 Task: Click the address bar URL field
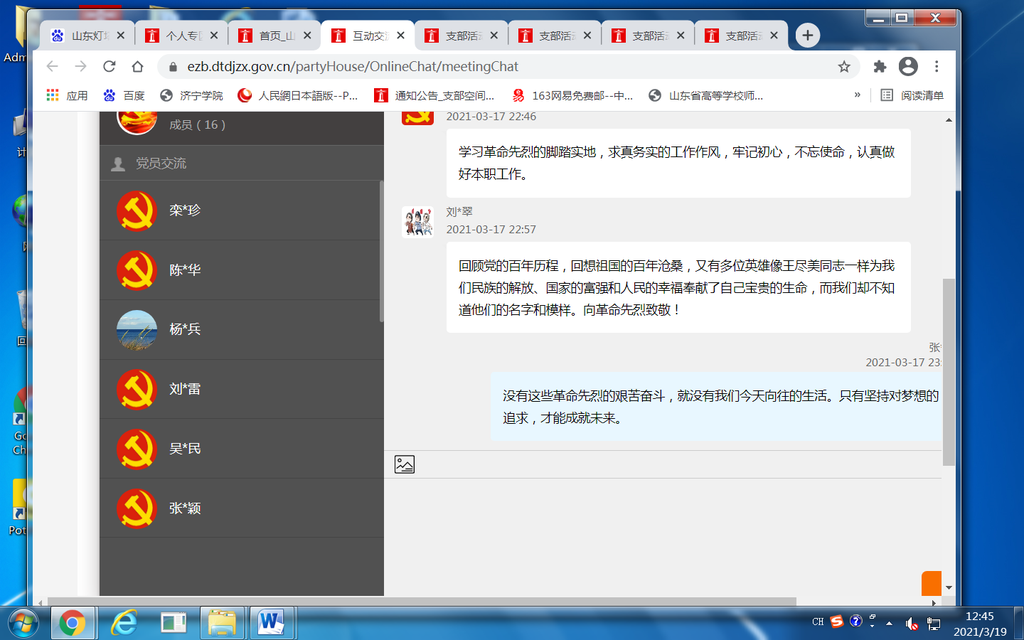[x=500, y=67]
